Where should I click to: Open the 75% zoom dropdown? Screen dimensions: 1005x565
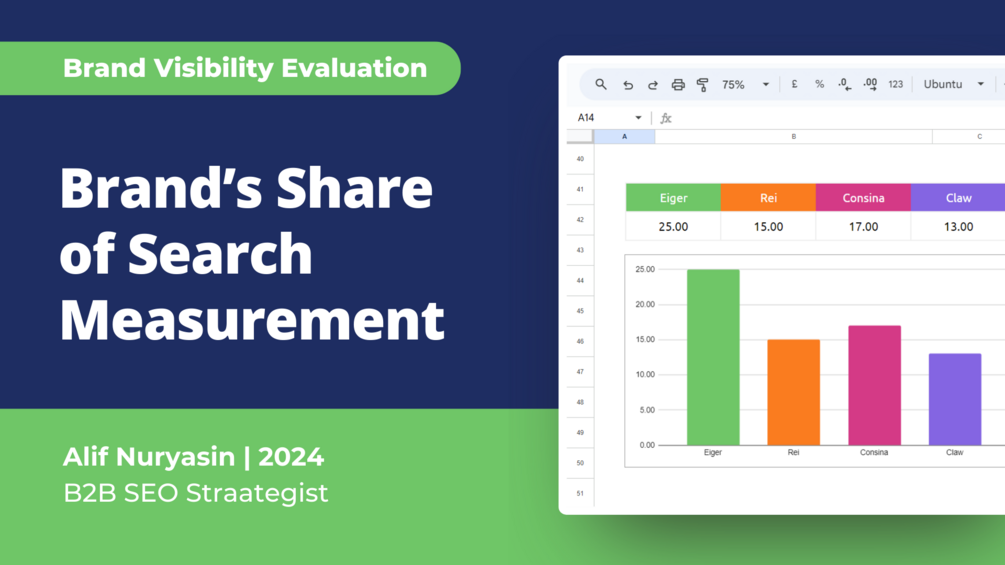745,85
